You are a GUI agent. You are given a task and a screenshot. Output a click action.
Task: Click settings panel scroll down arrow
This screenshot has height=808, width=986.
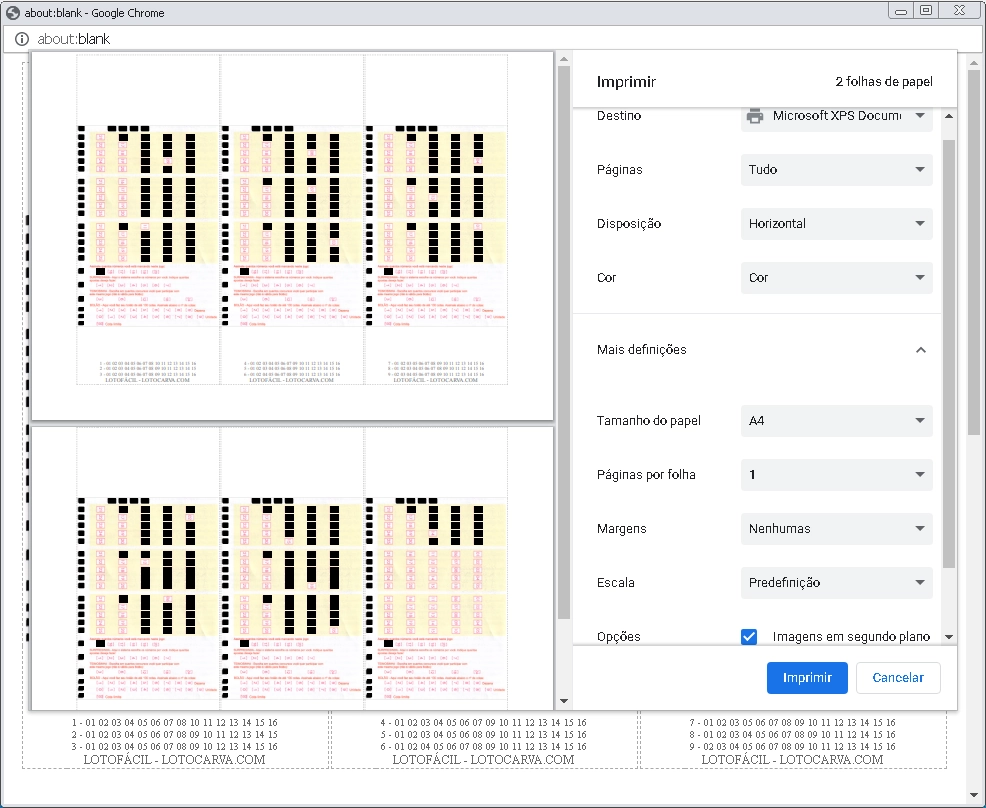(x=949, y=637)
